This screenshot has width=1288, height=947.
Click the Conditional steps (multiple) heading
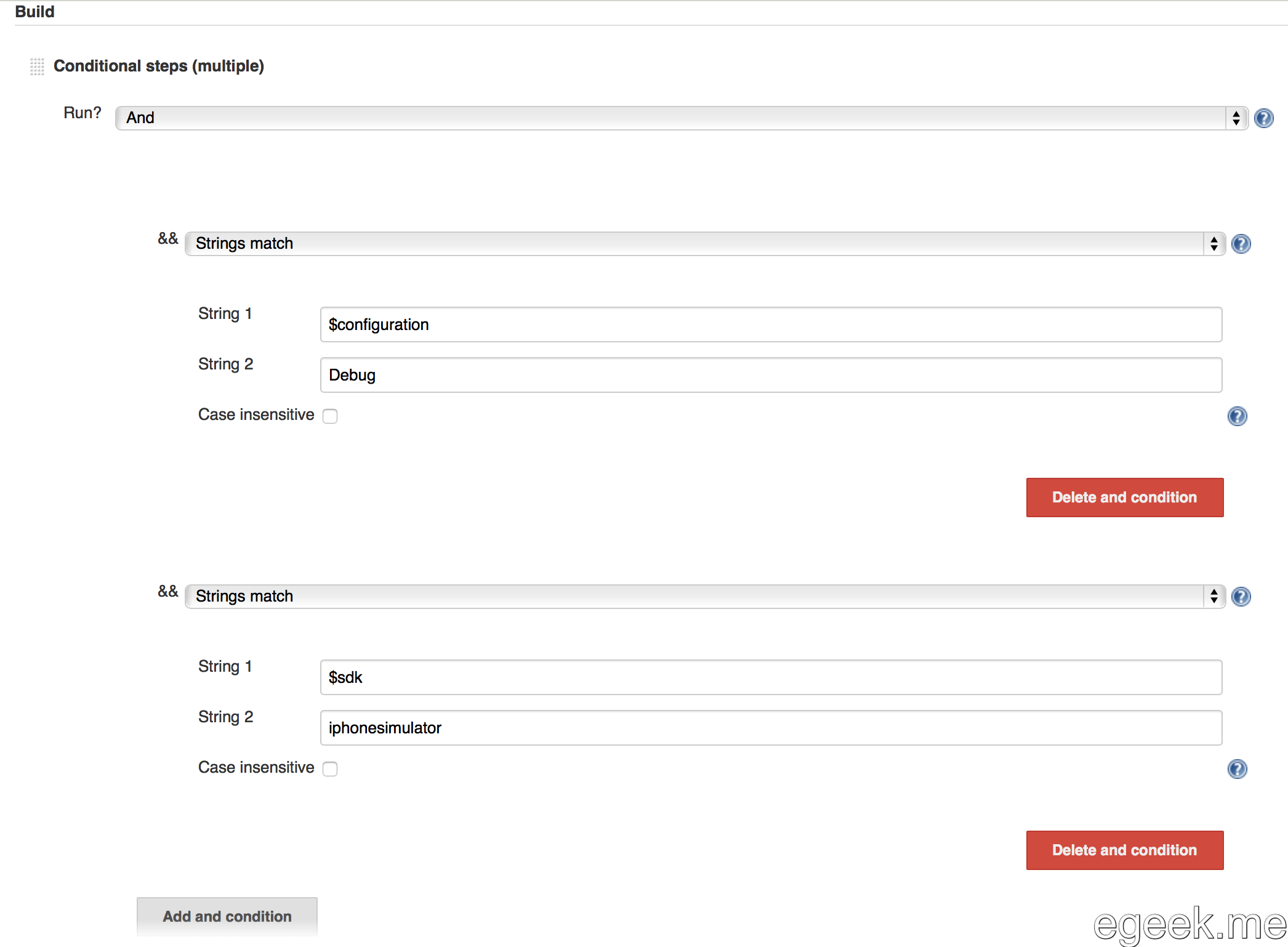tap(159, 66)
